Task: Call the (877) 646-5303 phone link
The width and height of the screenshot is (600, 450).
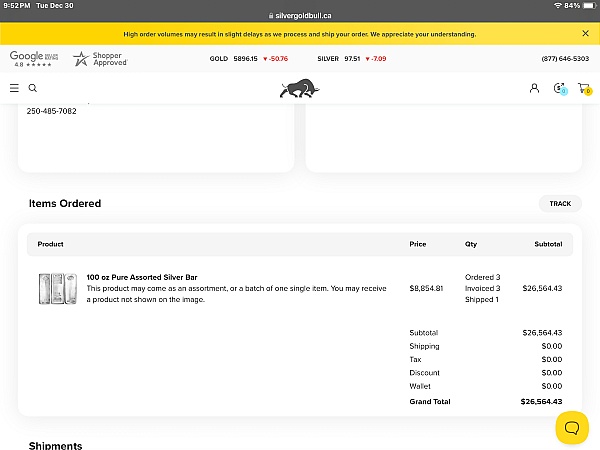Action: (565, 59)
